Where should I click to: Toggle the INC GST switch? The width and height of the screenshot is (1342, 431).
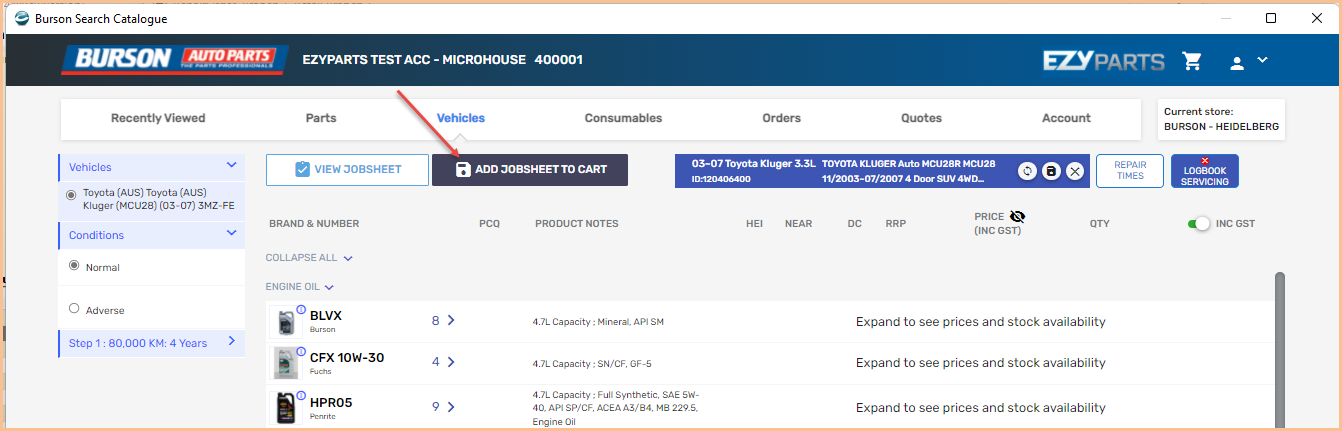point(1198,223)
